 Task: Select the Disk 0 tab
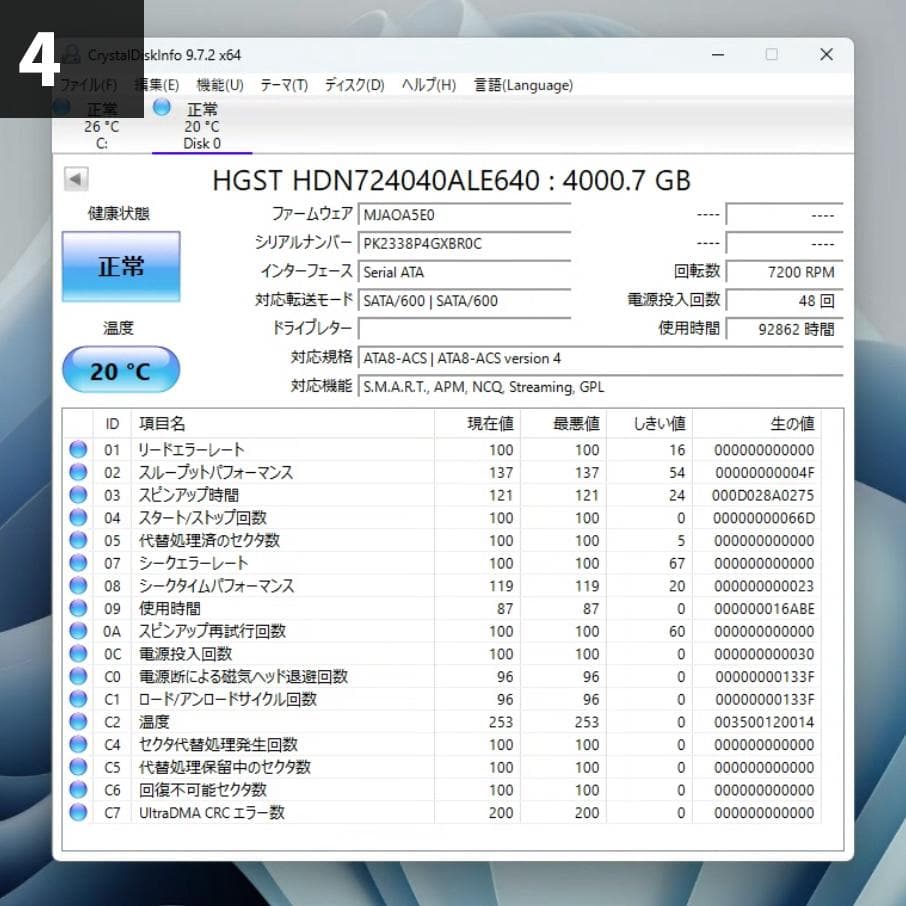[200, 127]
